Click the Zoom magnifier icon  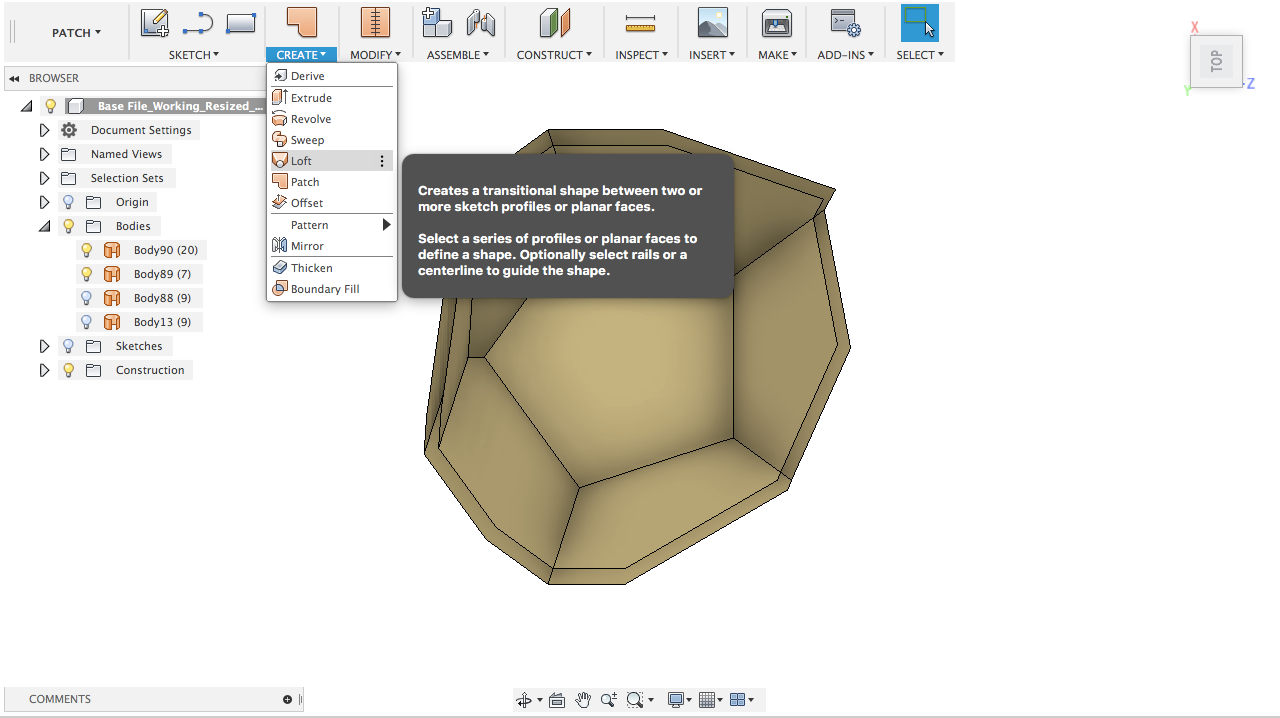pyautogui.click(x=608, y=700)
